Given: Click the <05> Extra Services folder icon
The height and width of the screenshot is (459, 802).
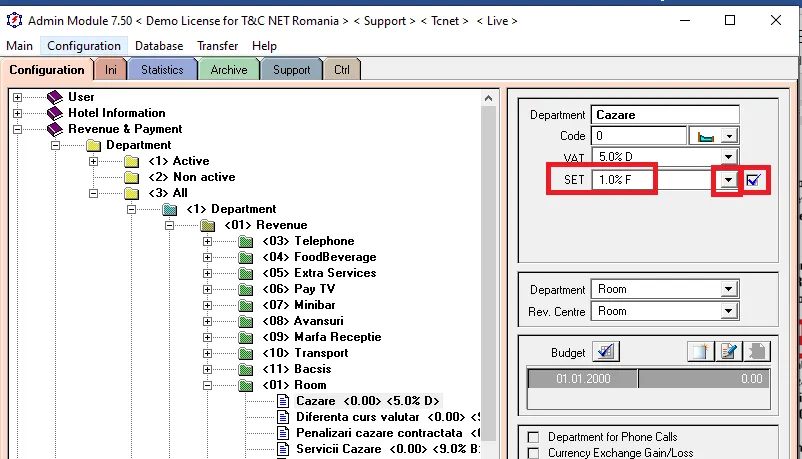Looking at the screenshot, I should [x=246, y=273].
